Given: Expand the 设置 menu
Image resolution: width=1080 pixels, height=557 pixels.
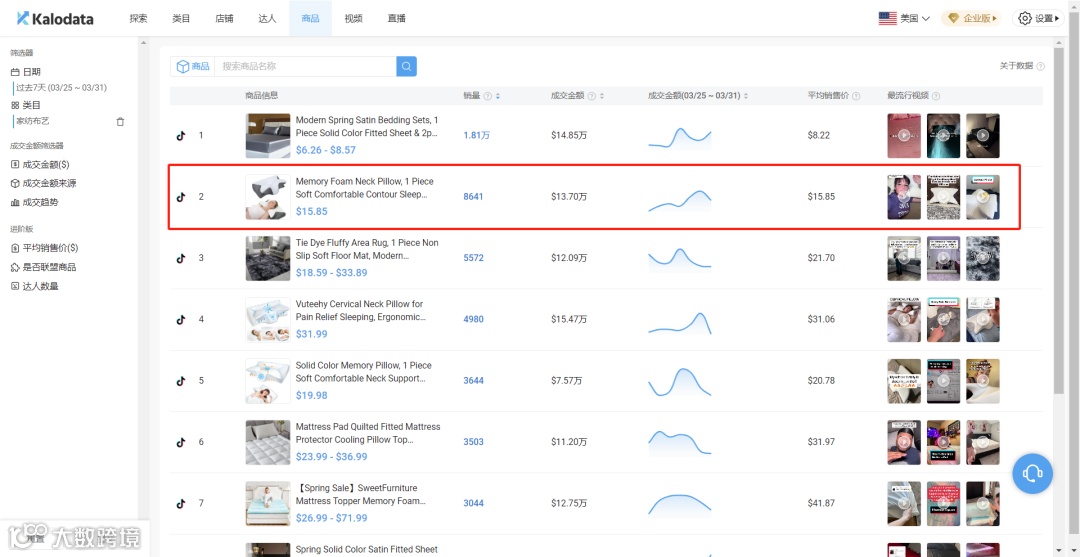Looking at the screenshot, I should pyautogui.click(x=1038, y=19).
